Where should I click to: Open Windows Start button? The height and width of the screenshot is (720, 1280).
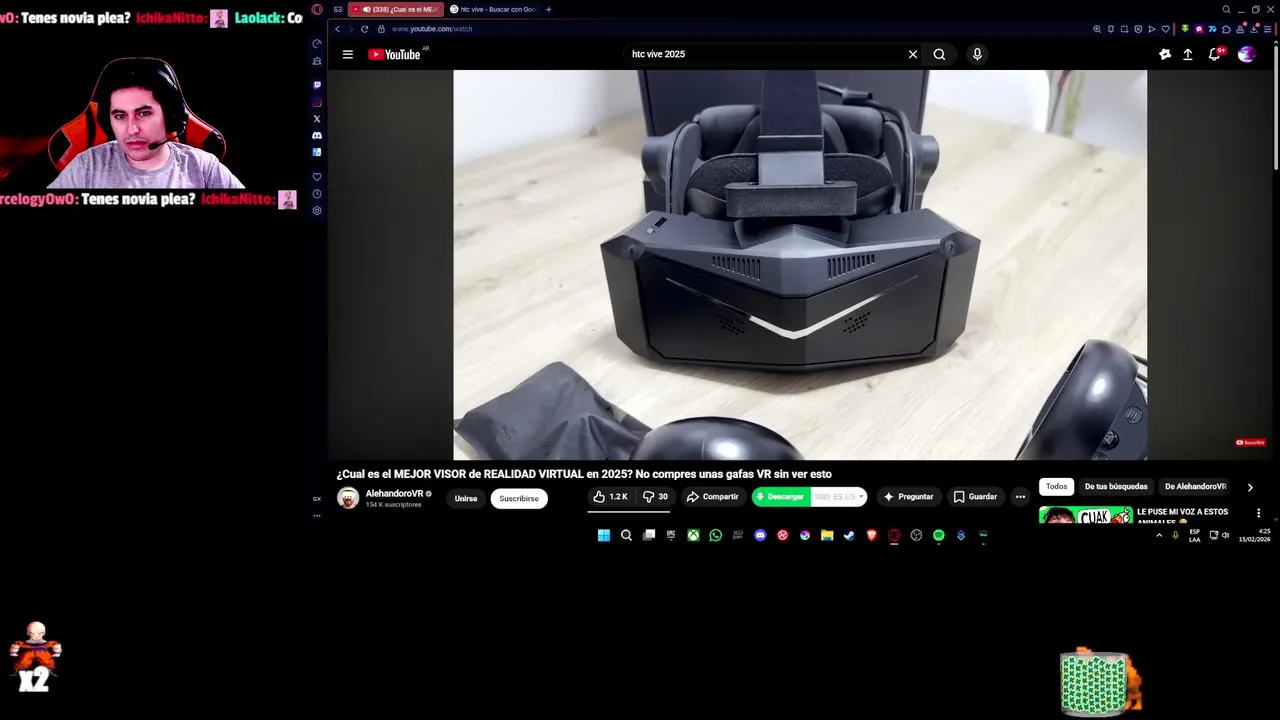[x=604, y=536]
